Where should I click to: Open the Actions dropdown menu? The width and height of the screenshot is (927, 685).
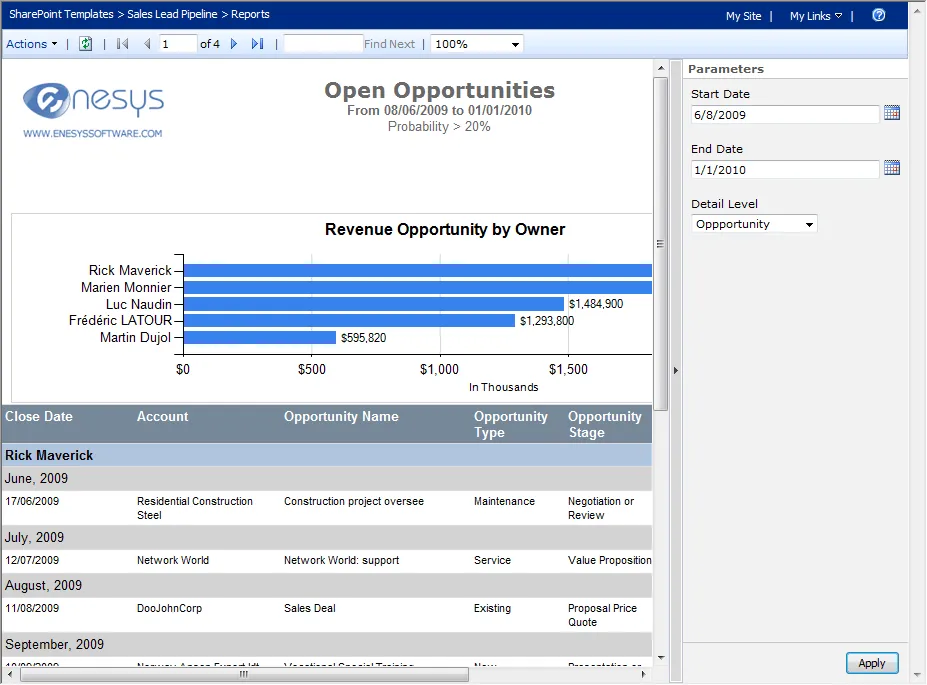32,44
